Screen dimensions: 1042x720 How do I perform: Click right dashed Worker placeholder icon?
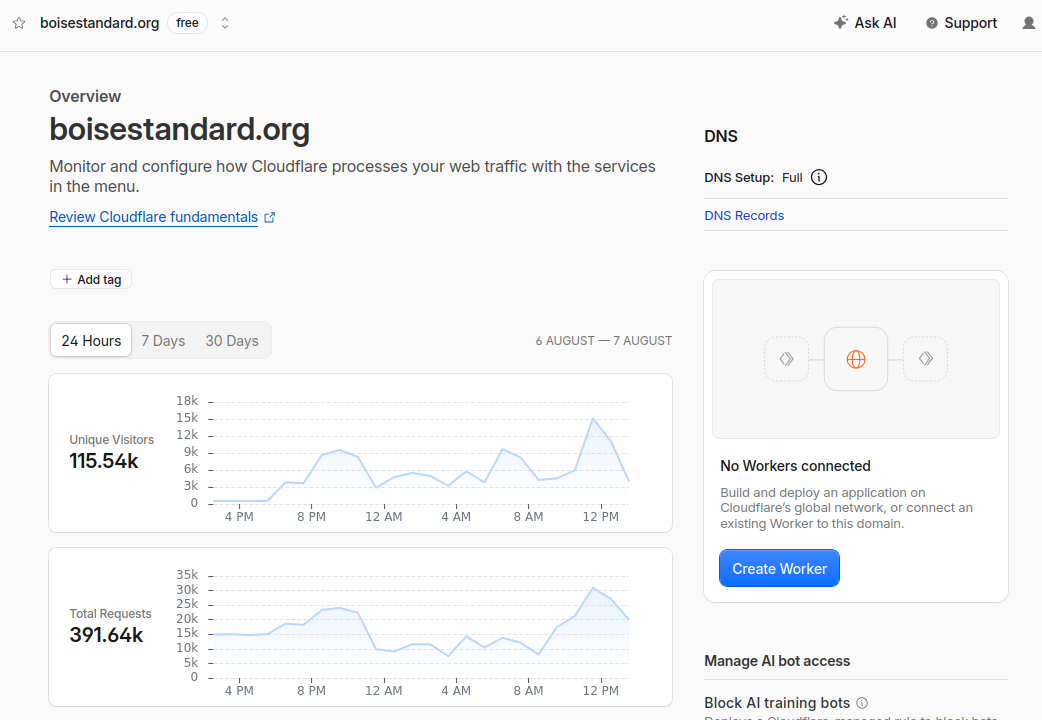click(x=926, y=359)
